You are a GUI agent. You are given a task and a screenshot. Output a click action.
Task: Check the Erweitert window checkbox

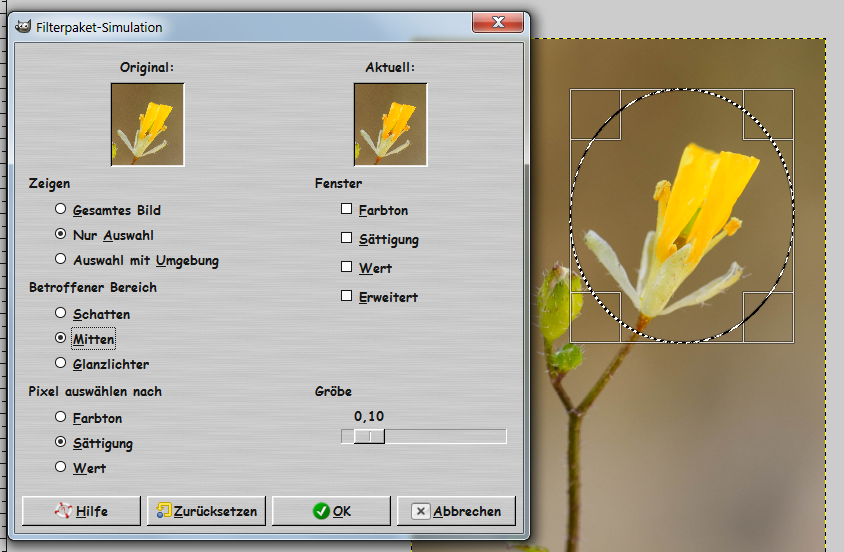tap(347, 296)
